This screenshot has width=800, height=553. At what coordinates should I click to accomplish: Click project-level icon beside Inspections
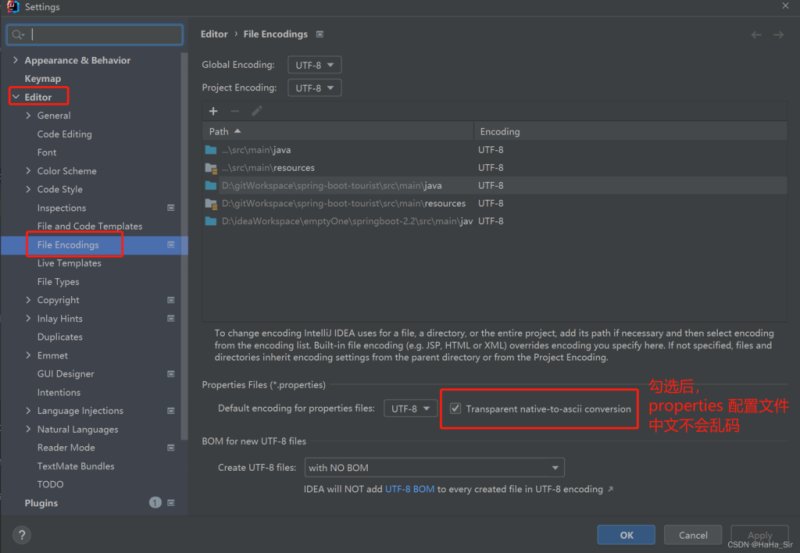pos(171,208)
